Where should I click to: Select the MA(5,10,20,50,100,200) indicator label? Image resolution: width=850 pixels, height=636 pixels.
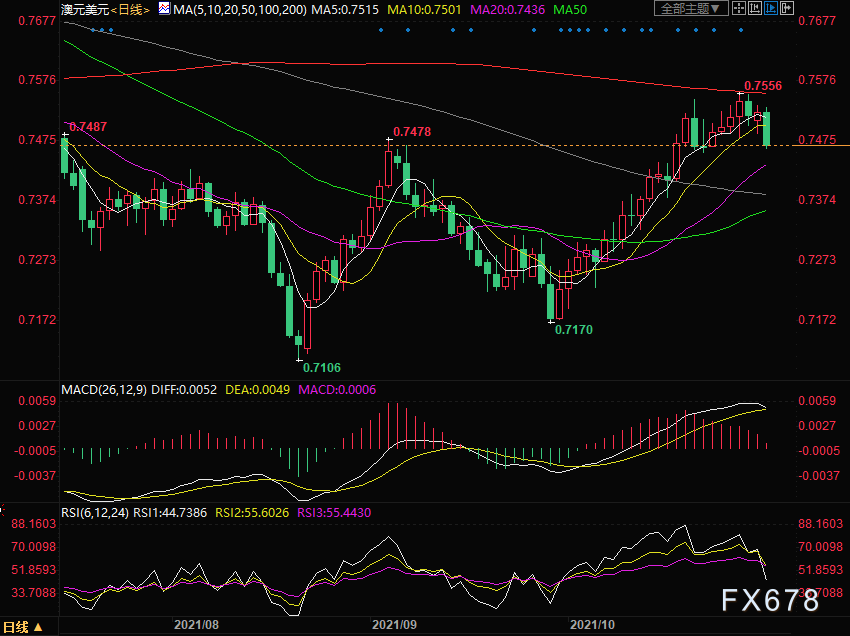(239, 9)
